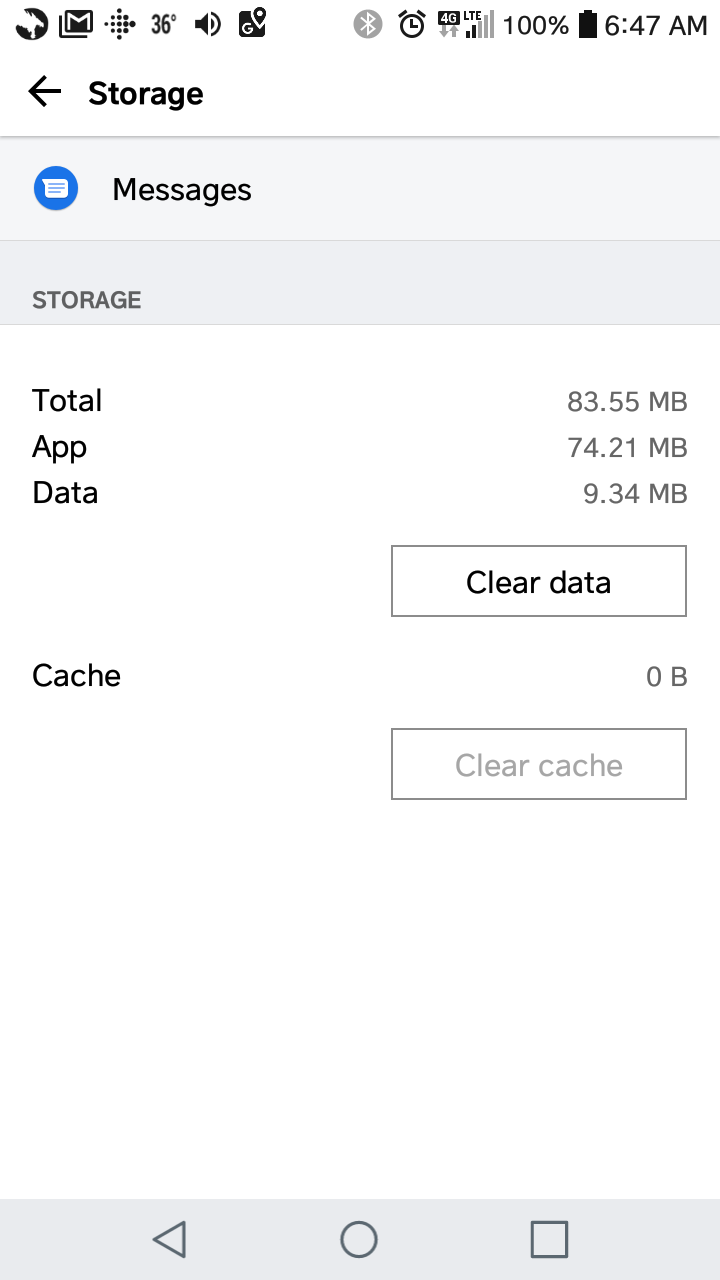720x1280 pixels.
Task: Tap the Fitbit dots notification icon
Action: pyautogui.click(x=119, y=24)
